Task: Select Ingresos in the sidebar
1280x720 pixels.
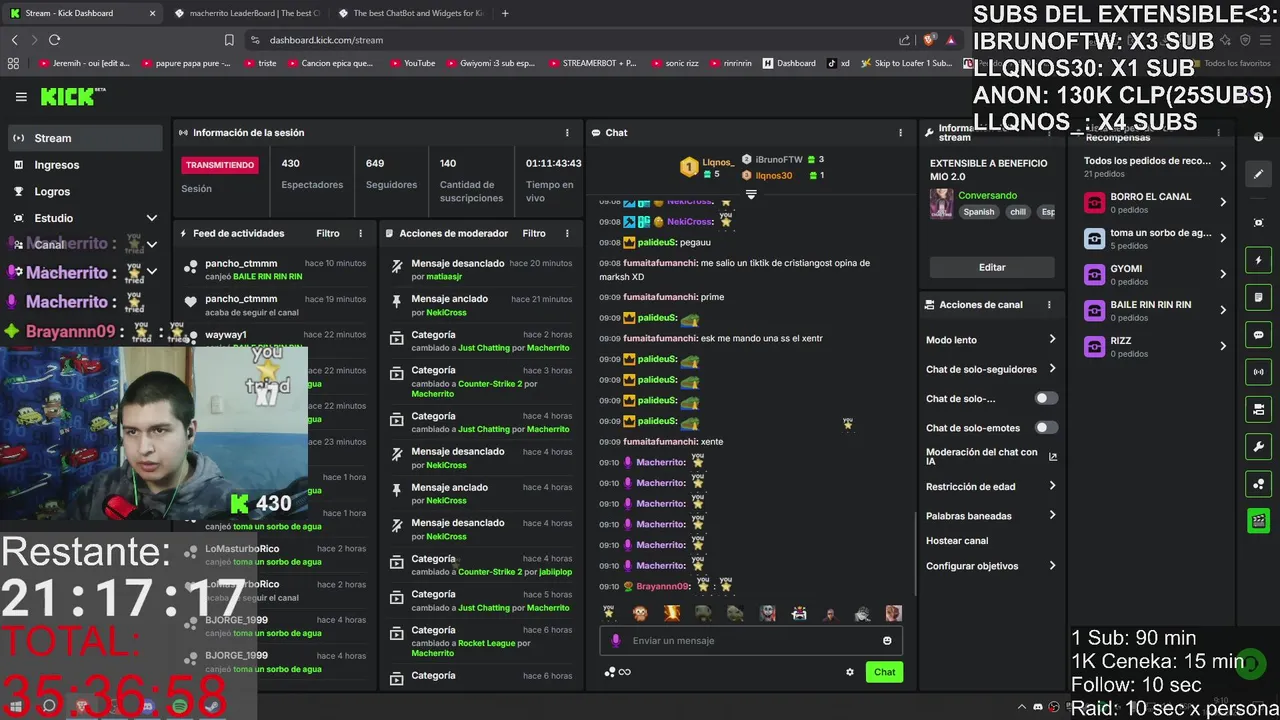Action: (84, 165)
